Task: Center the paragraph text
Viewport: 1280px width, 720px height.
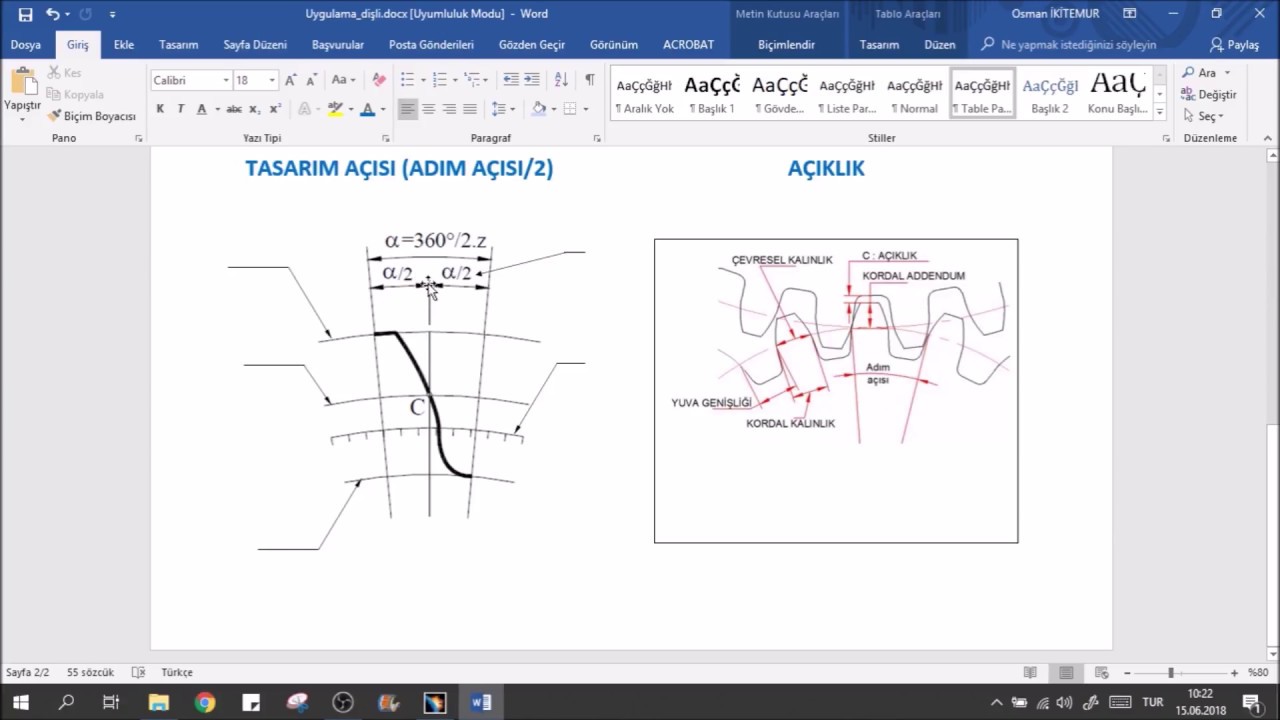Action: tap(428, 109)
